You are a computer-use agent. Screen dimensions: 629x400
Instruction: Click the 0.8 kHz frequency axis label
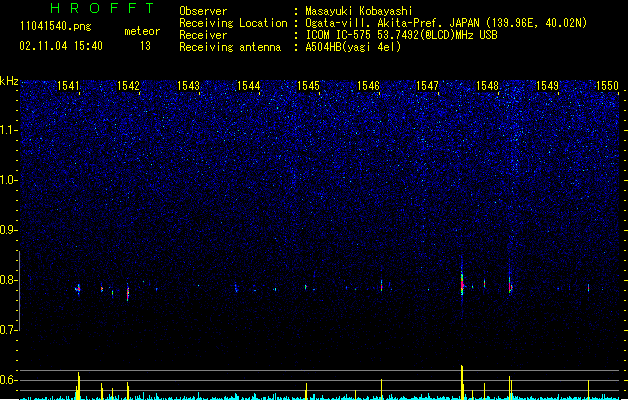click(9, 280)
